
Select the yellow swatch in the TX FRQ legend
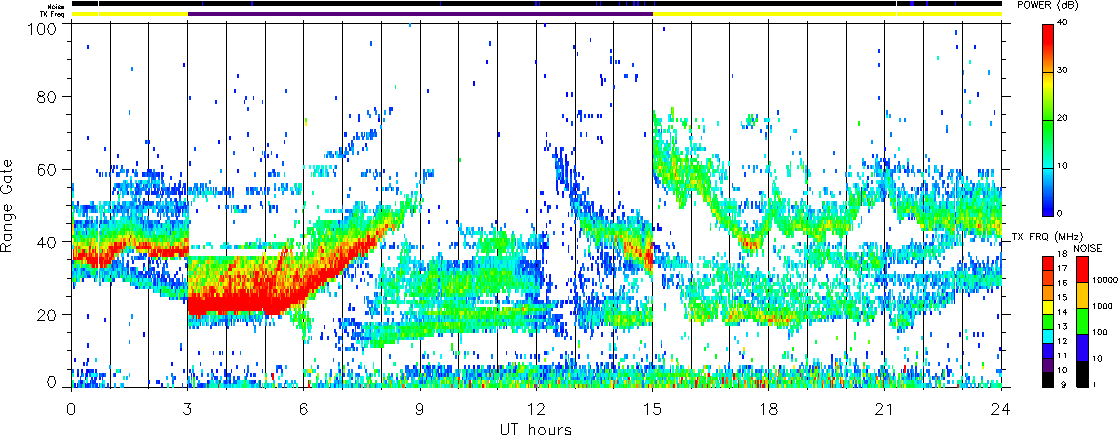click(x=1048, y=306)
